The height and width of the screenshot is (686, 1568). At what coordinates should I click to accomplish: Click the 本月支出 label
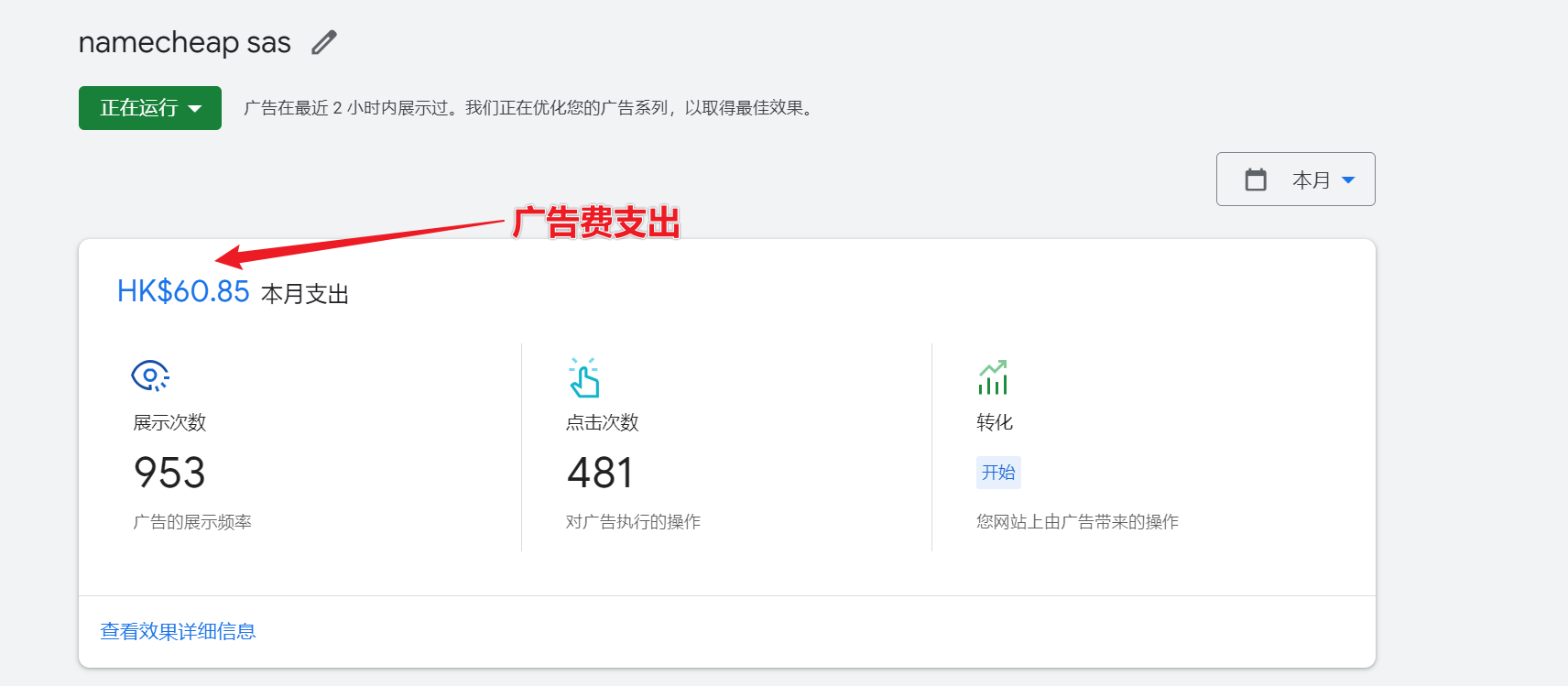(305, 294)
